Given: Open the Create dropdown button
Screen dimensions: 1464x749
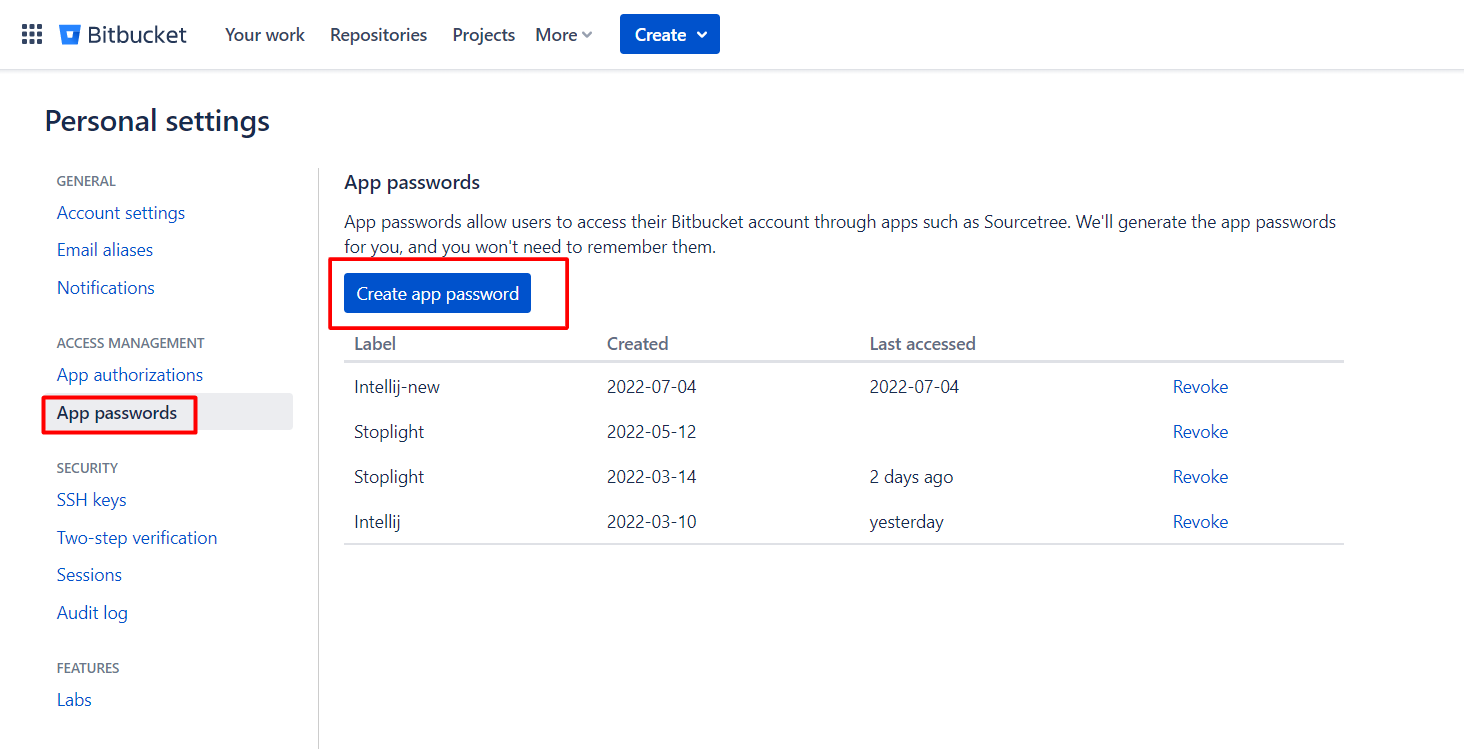Looking at the screenshot, I should pyautogui.click(x=669, y=35).
